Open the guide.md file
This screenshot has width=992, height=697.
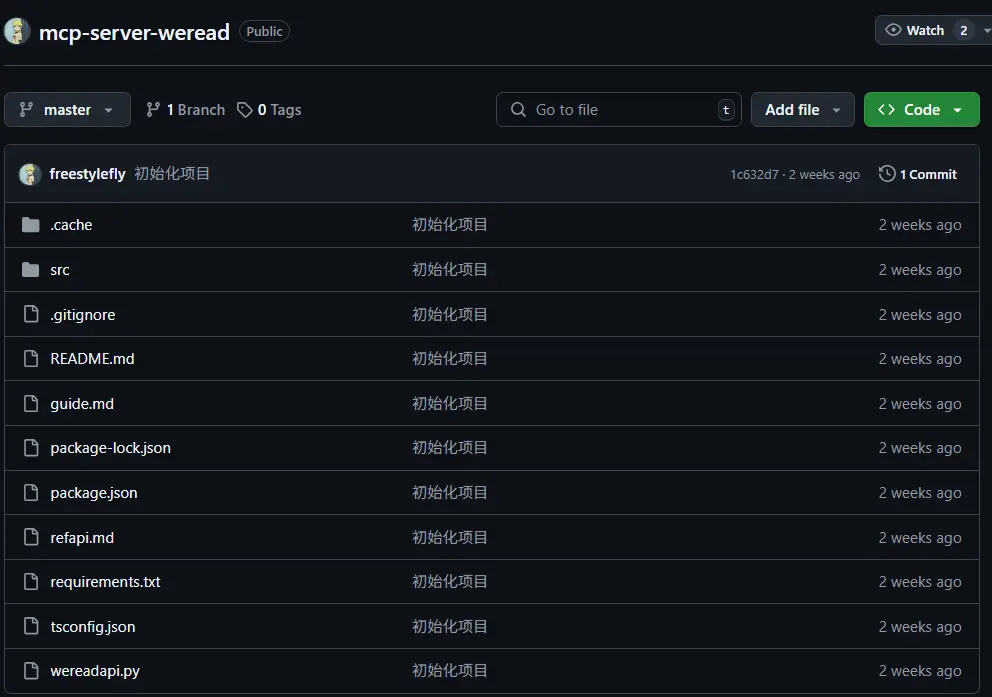[82, 404]
